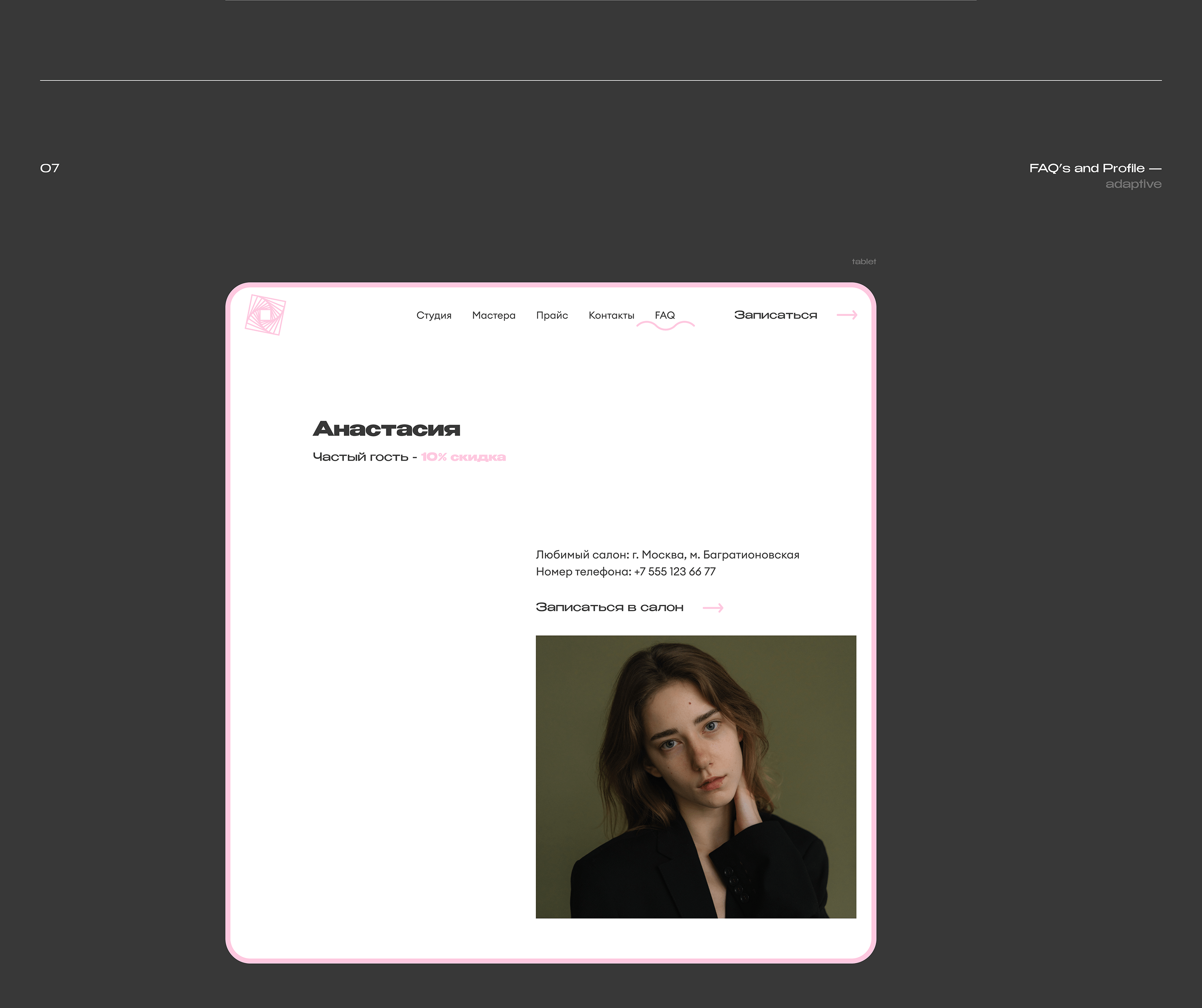Click the pink spiral square logo
This screenshot has height=1008, width=1202.
(265, 315)
